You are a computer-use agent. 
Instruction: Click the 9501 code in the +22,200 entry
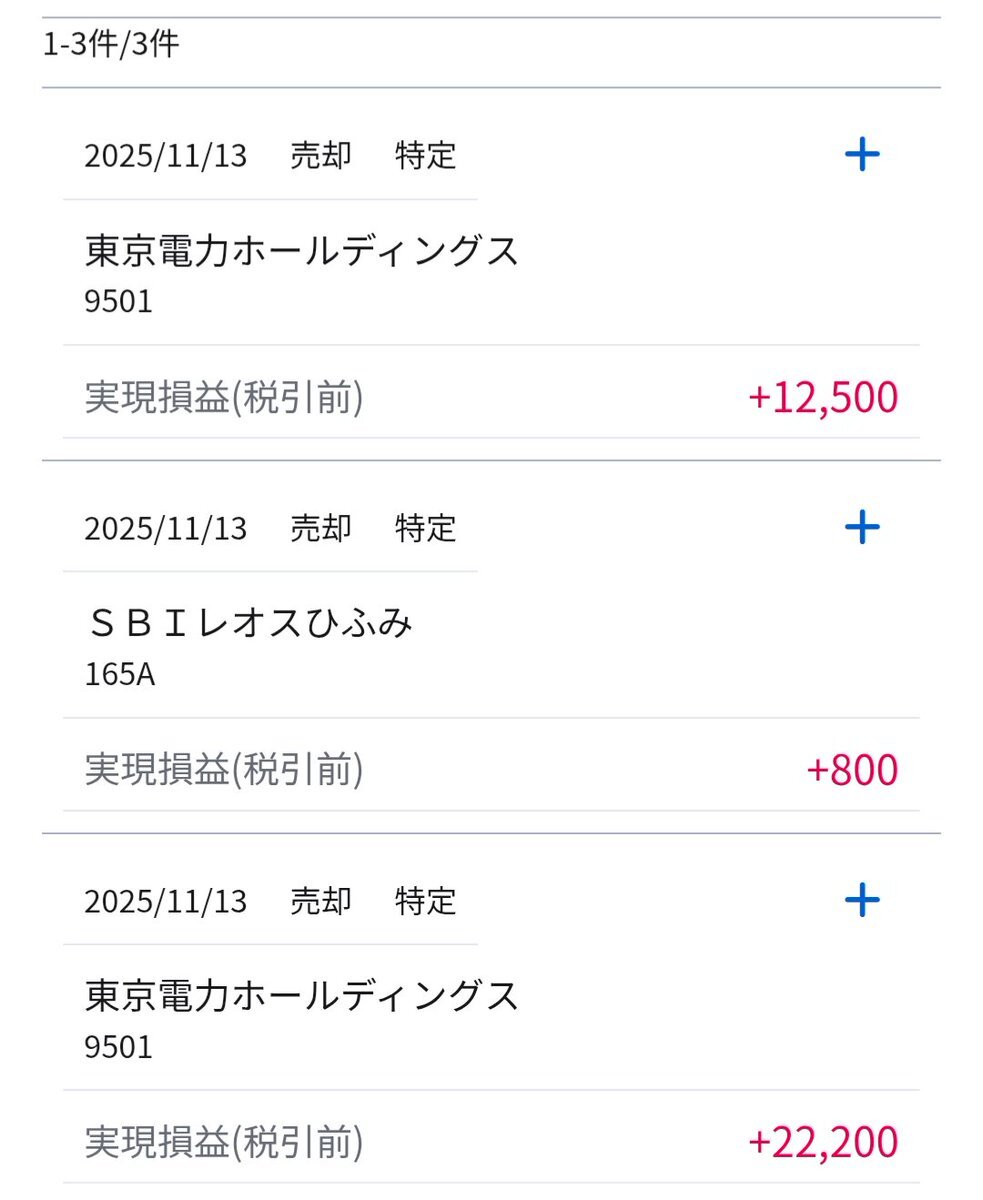click(119, 1047)
